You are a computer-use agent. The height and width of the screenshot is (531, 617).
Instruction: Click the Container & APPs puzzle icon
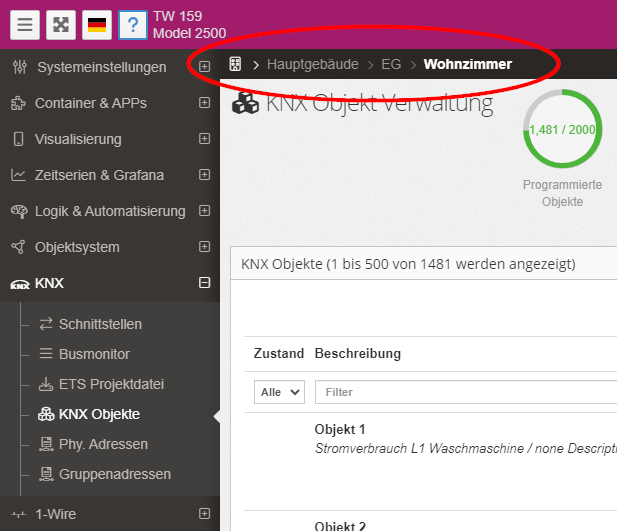(x=17, y=103)
